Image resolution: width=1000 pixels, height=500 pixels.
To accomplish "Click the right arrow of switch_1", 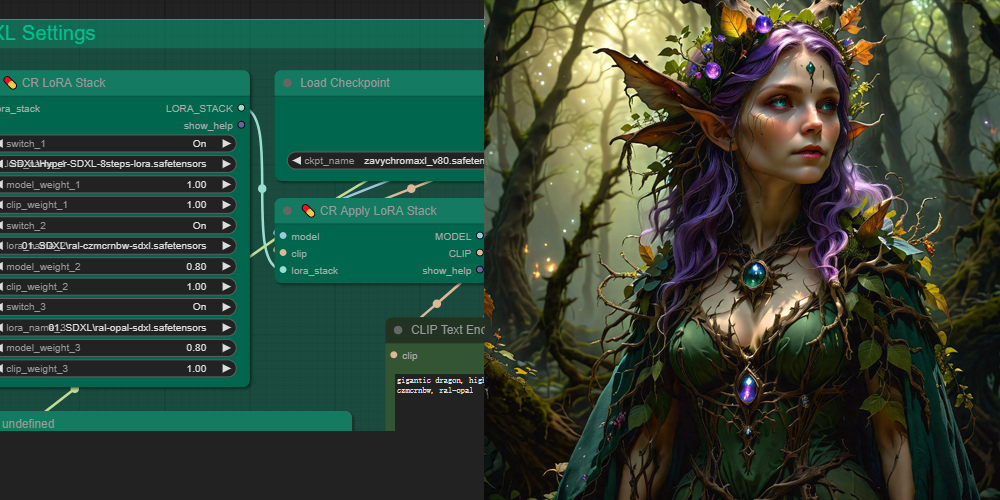I will [x=226, y=143].
